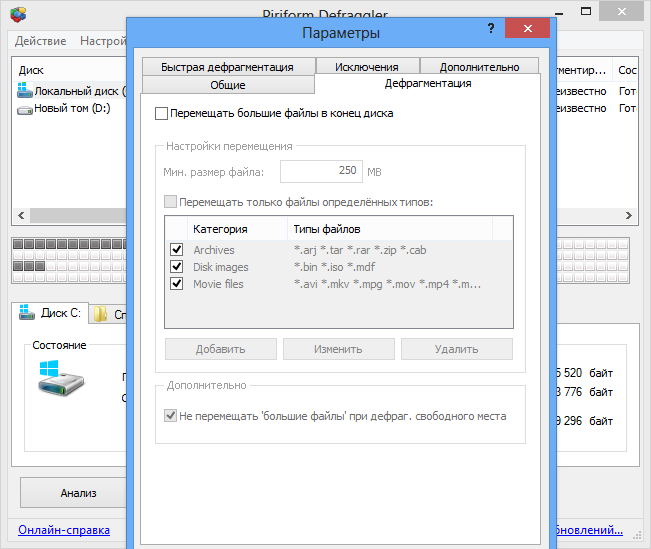Click the minimum file size field
The image size is (651, 549).
(321, 171)
